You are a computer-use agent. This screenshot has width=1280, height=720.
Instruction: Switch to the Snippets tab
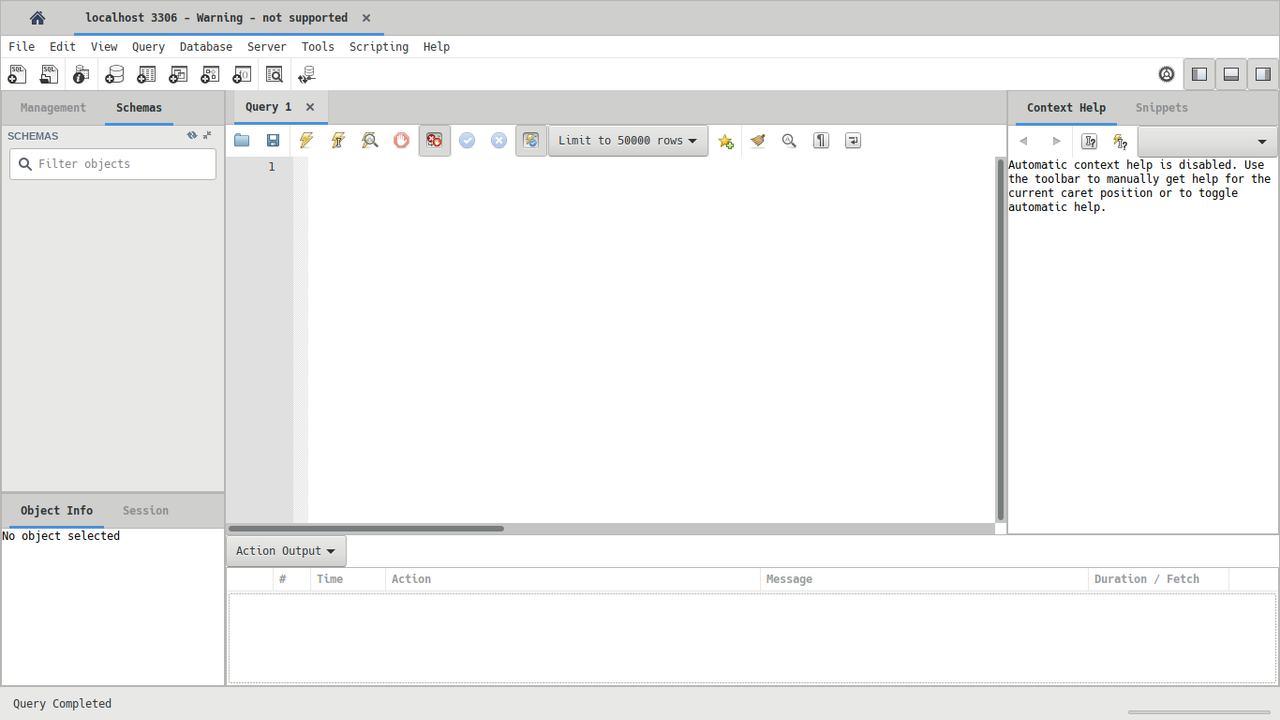point(1161,108)
